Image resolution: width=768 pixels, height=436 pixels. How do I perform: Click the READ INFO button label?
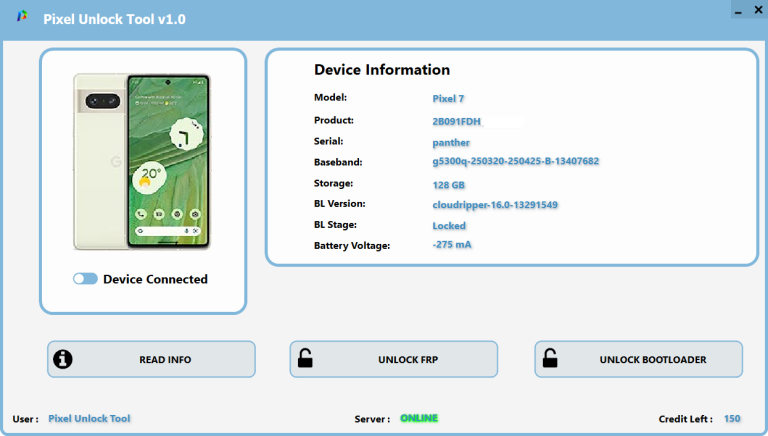click(x=165, y=360)
